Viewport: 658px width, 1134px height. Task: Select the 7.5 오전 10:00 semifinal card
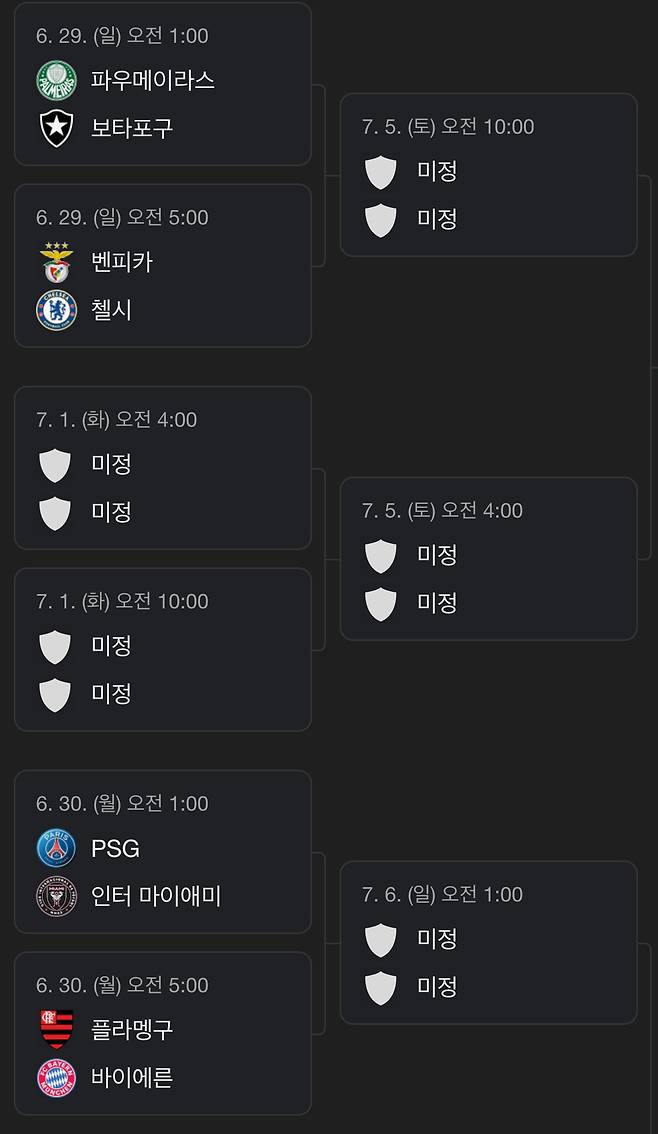click(x=488, y=174)
